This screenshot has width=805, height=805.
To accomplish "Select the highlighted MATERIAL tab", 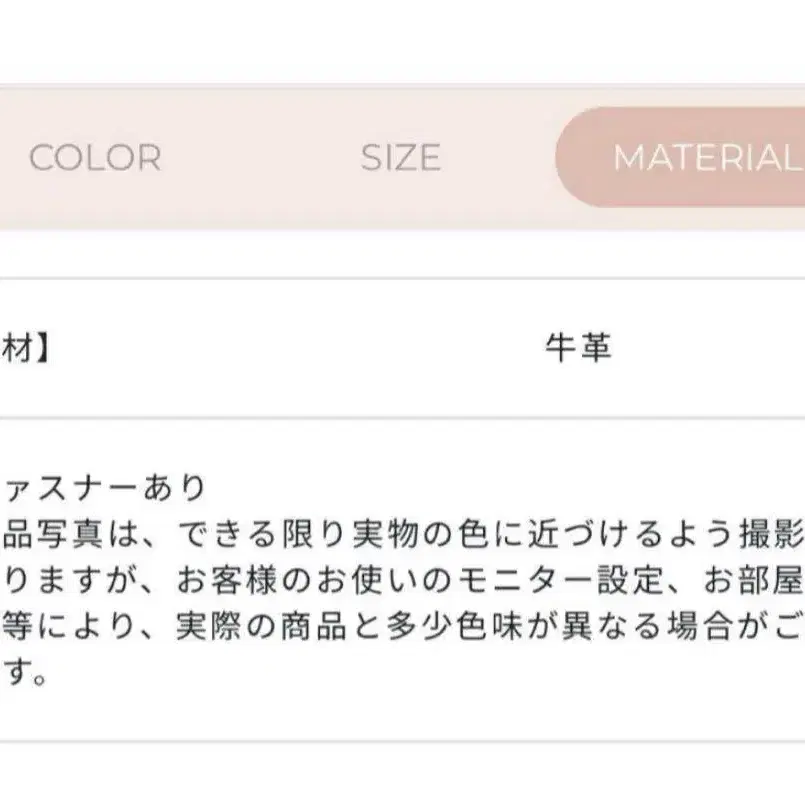I will coord(700,158).
